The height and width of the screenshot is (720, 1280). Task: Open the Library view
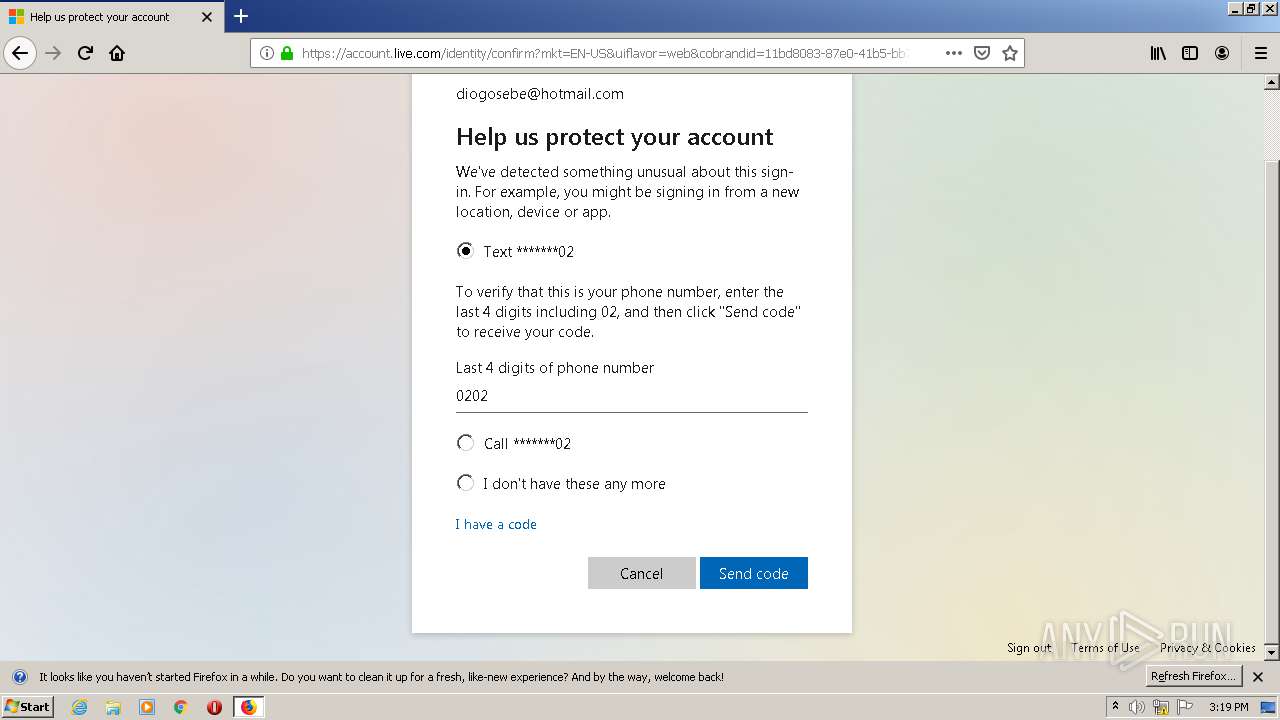(x=1158, y=53)
